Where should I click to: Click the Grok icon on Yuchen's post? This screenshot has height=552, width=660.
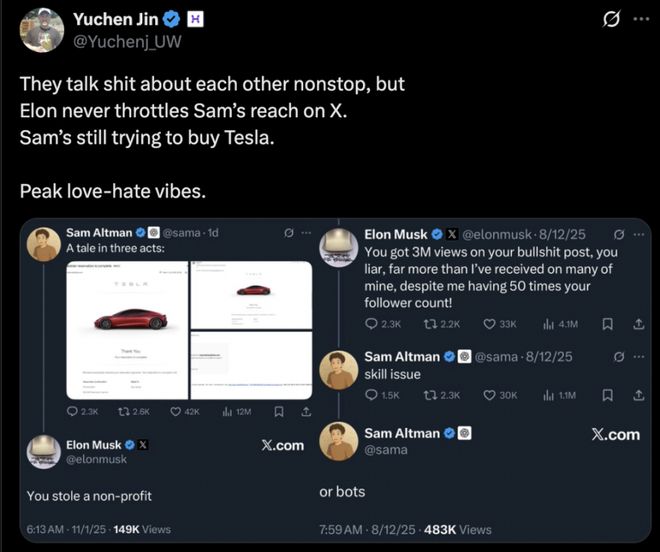click(608, 21)
